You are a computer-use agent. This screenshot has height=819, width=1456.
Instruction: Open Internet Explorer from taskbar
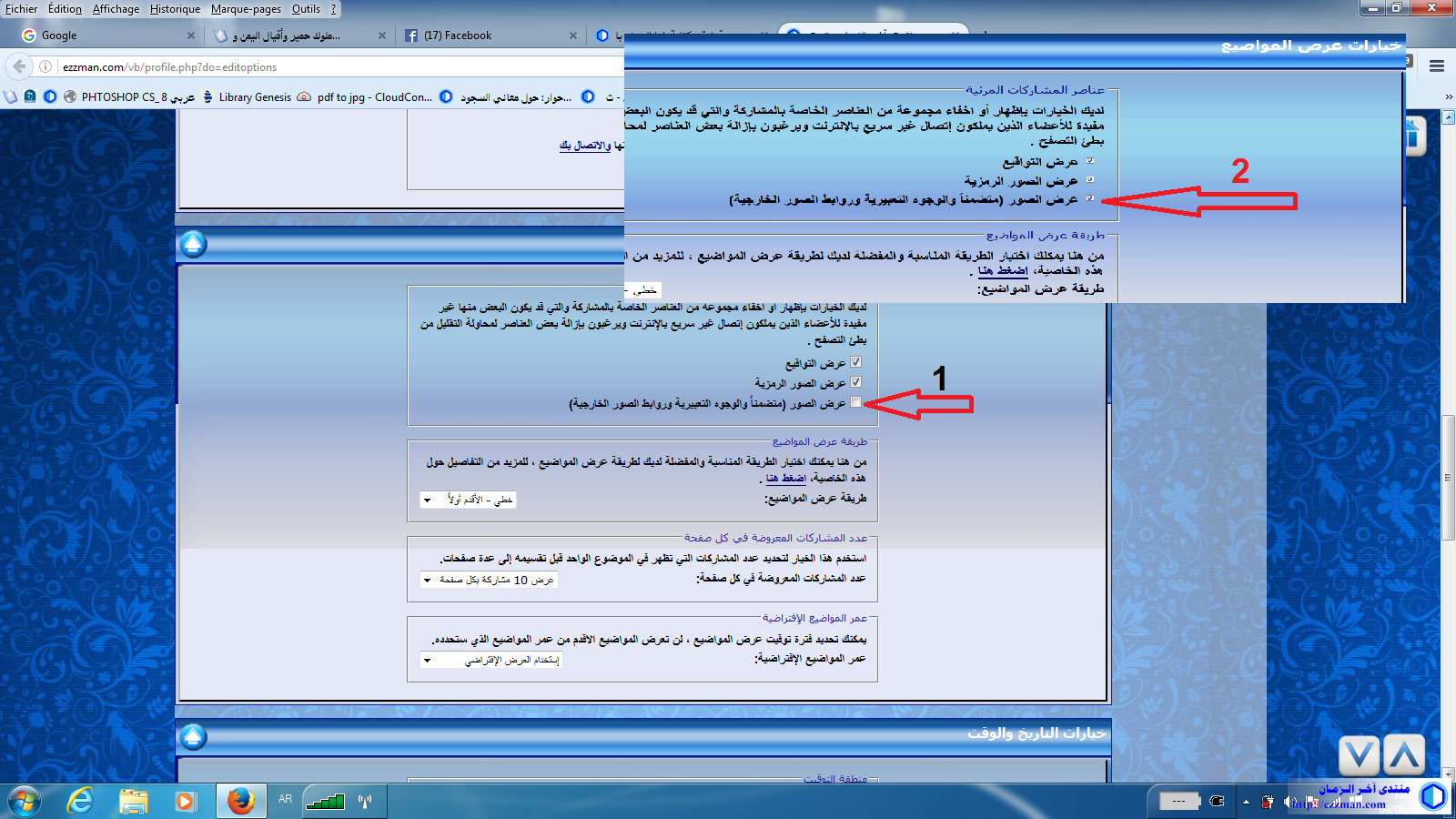[x=80, y=801]
